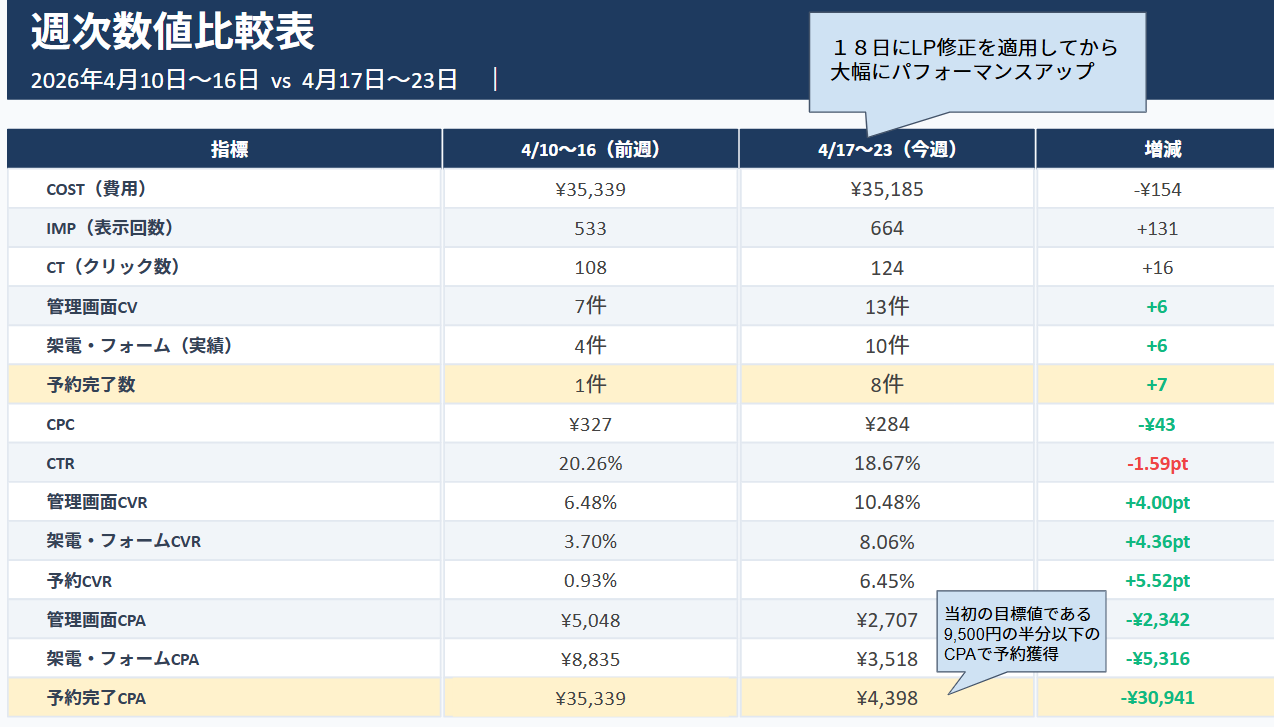Select the 予約CVR row label

click(x=79, y=581)
